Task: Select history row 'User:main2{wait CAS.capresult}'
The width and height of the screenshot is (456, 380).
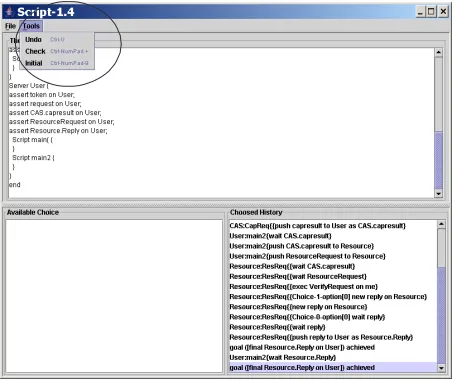Action: [x=333, y=236]
